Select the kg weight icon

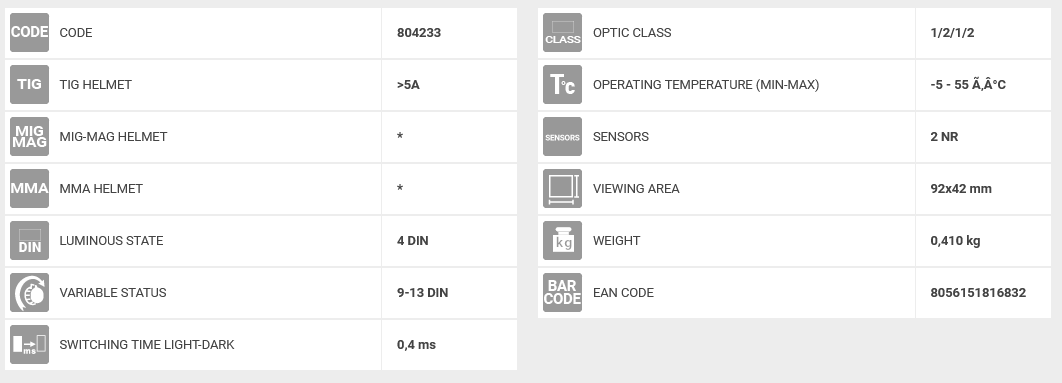pos(562,241)
